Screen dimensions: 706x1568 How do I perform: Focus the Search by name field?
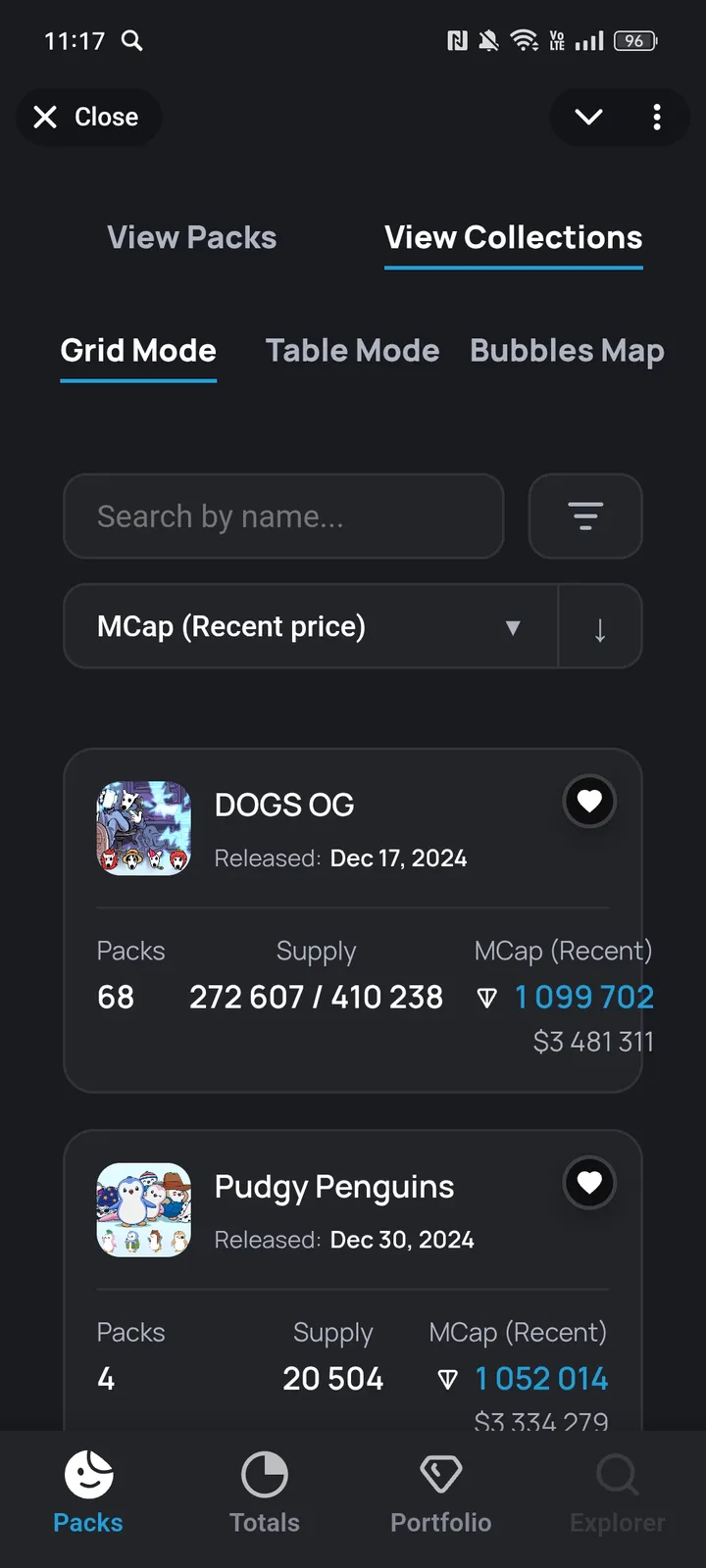(283, 516)
